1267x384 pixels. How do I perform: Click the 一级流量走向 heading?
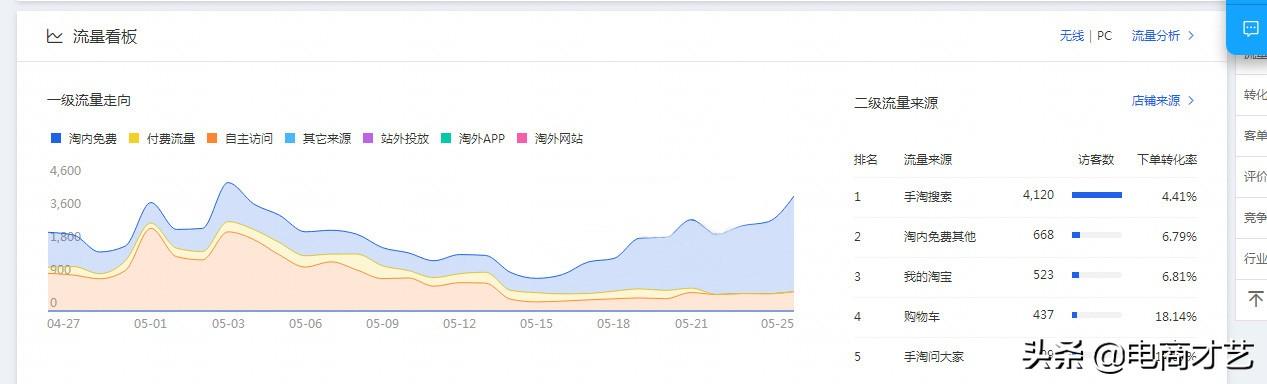click(x=88, y=100)
